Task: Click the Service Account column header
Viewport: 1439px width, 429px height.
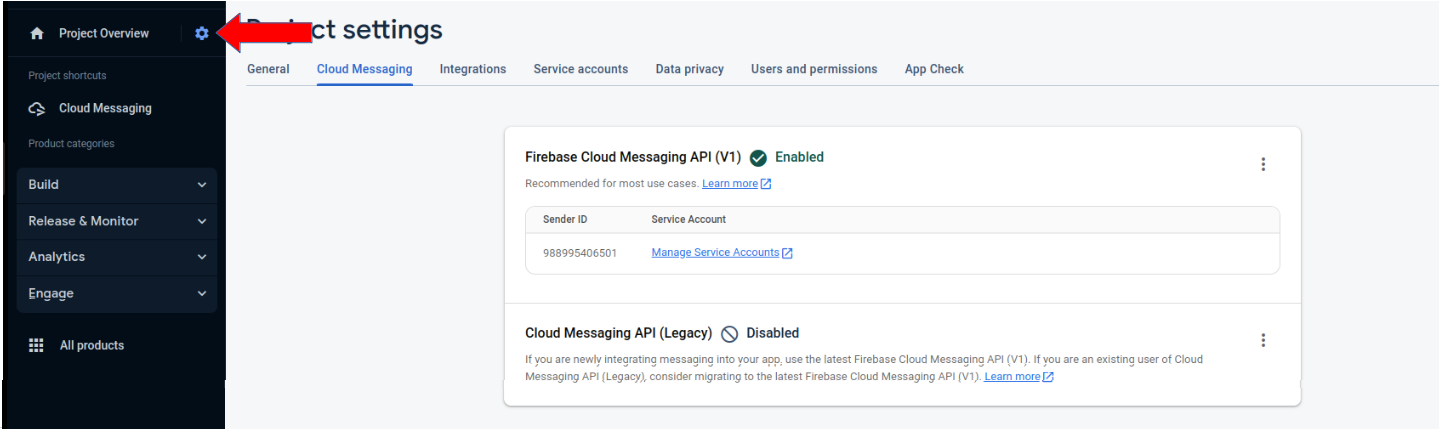Action: point(689,219)
